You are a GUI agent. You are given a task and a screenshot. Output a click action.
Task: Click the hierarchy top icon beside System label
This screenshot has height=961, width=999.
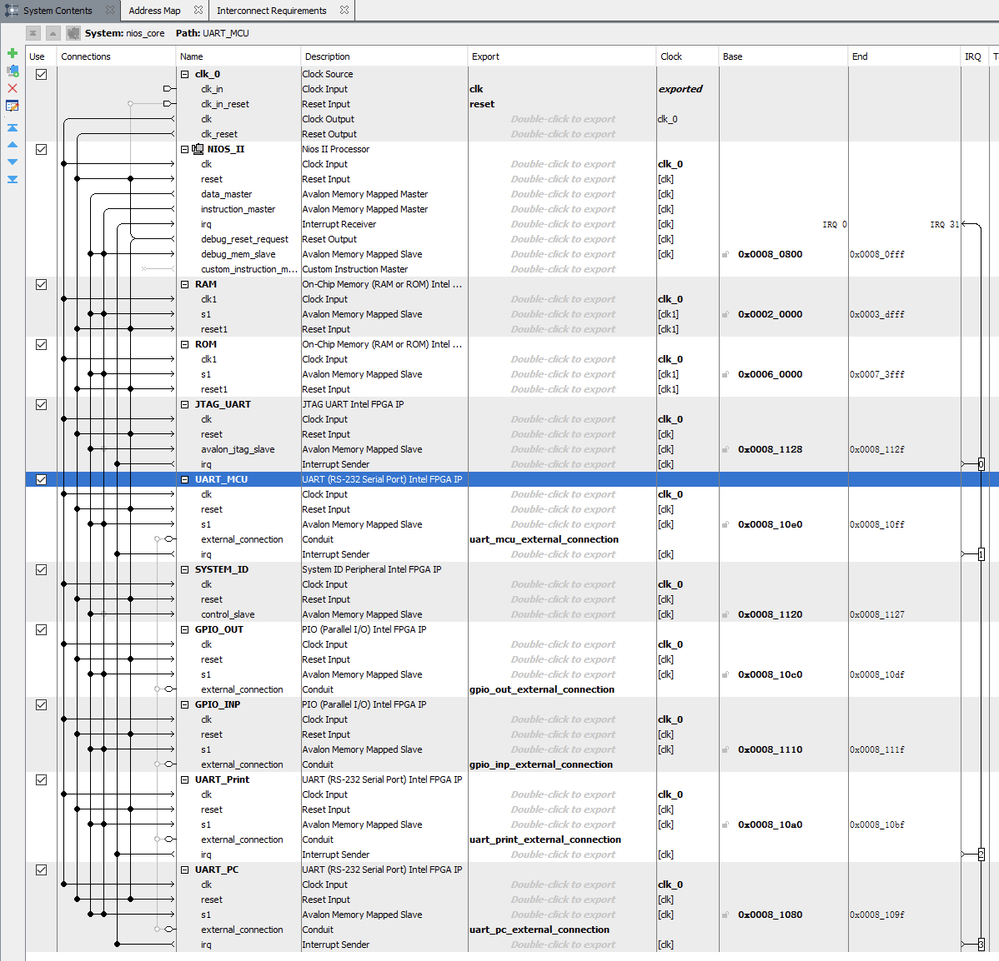click(x=34, y=33)
